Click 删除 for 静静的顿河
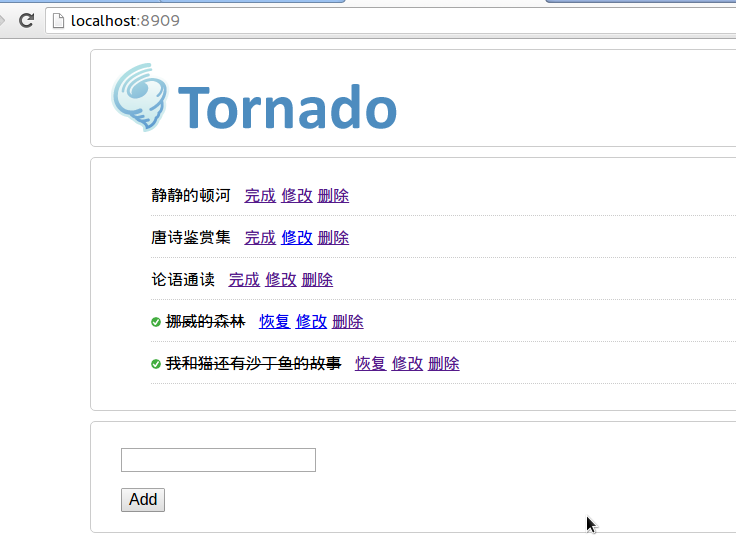The height and width of the screenshot is (545, 736). [333, 195]
